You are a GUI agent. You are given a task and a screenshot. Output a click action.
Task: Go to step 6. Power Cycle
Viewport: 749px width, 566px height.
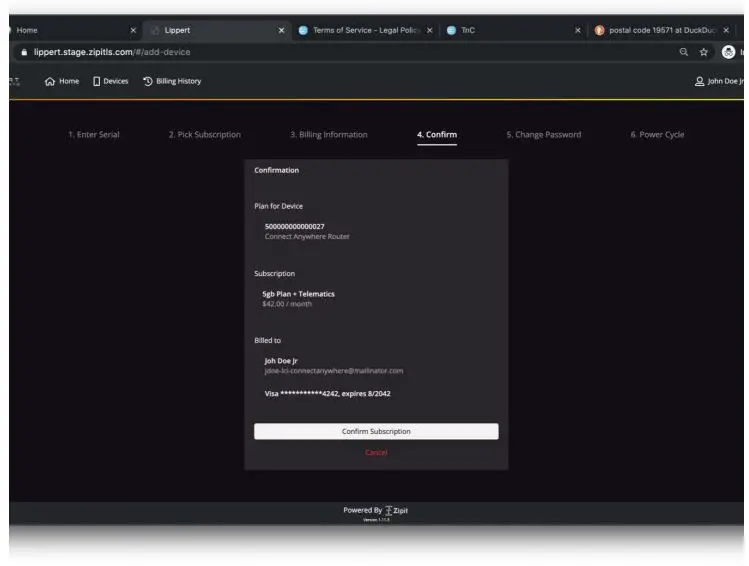[657, 135]
